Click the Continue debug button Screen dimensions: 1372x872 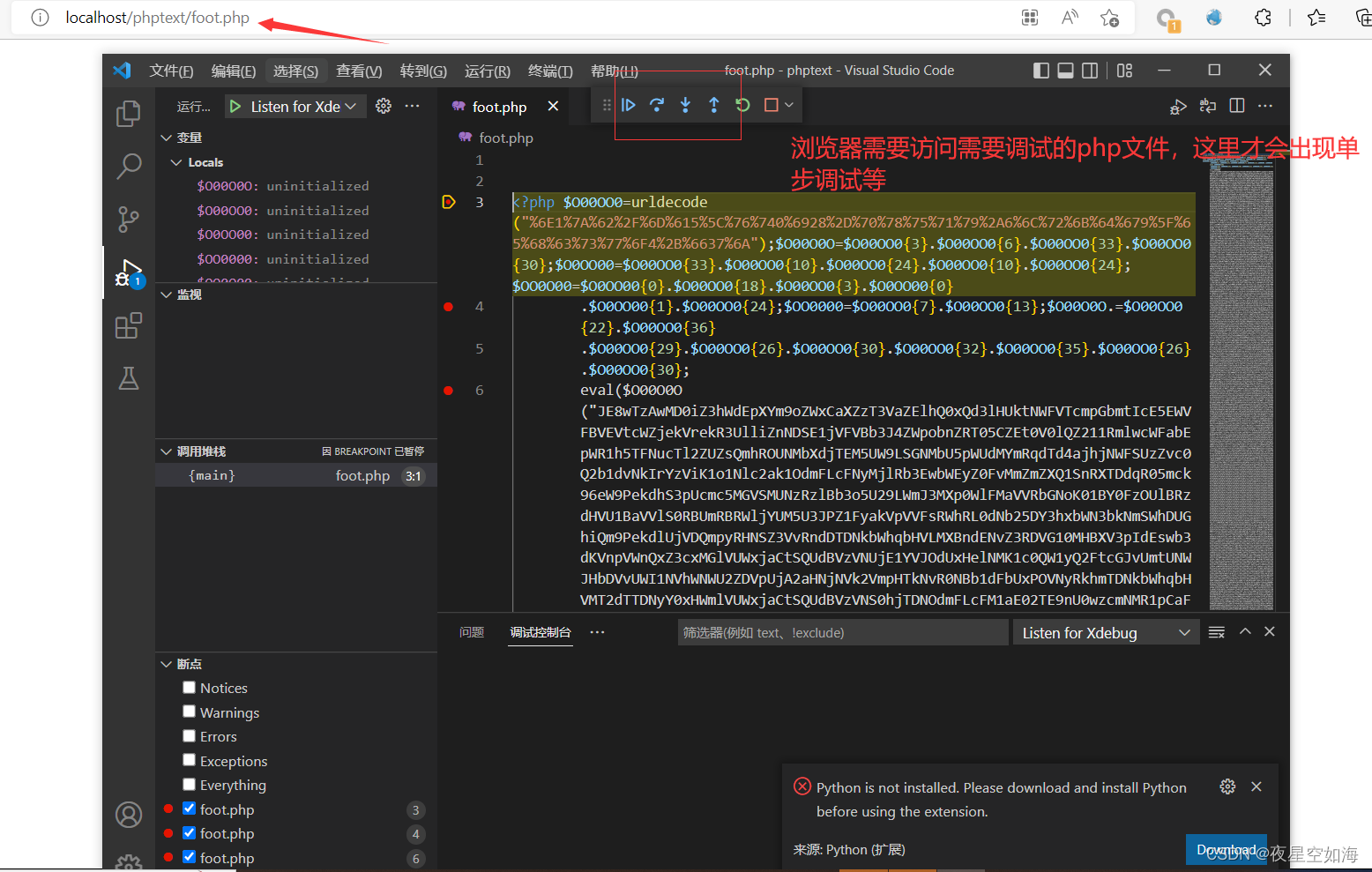(629, 105)
